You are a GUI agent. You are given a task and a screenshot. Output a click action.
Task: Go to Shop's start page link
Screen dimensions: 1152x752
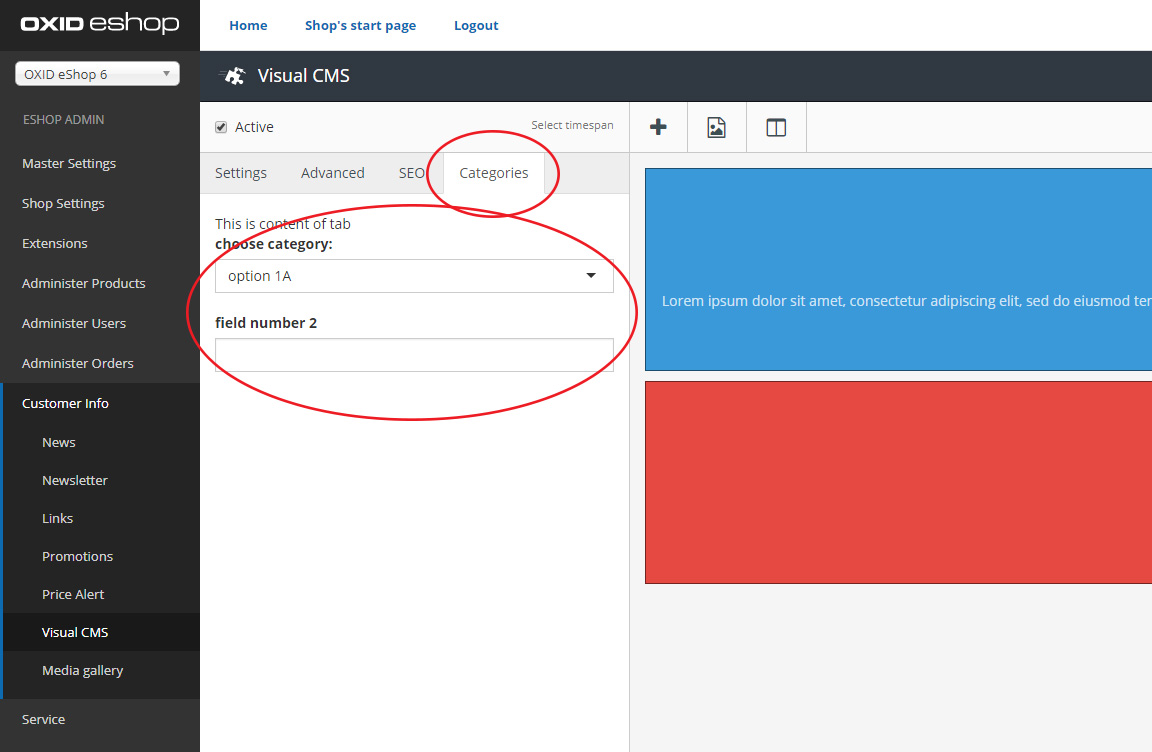(x=360, y=25)
